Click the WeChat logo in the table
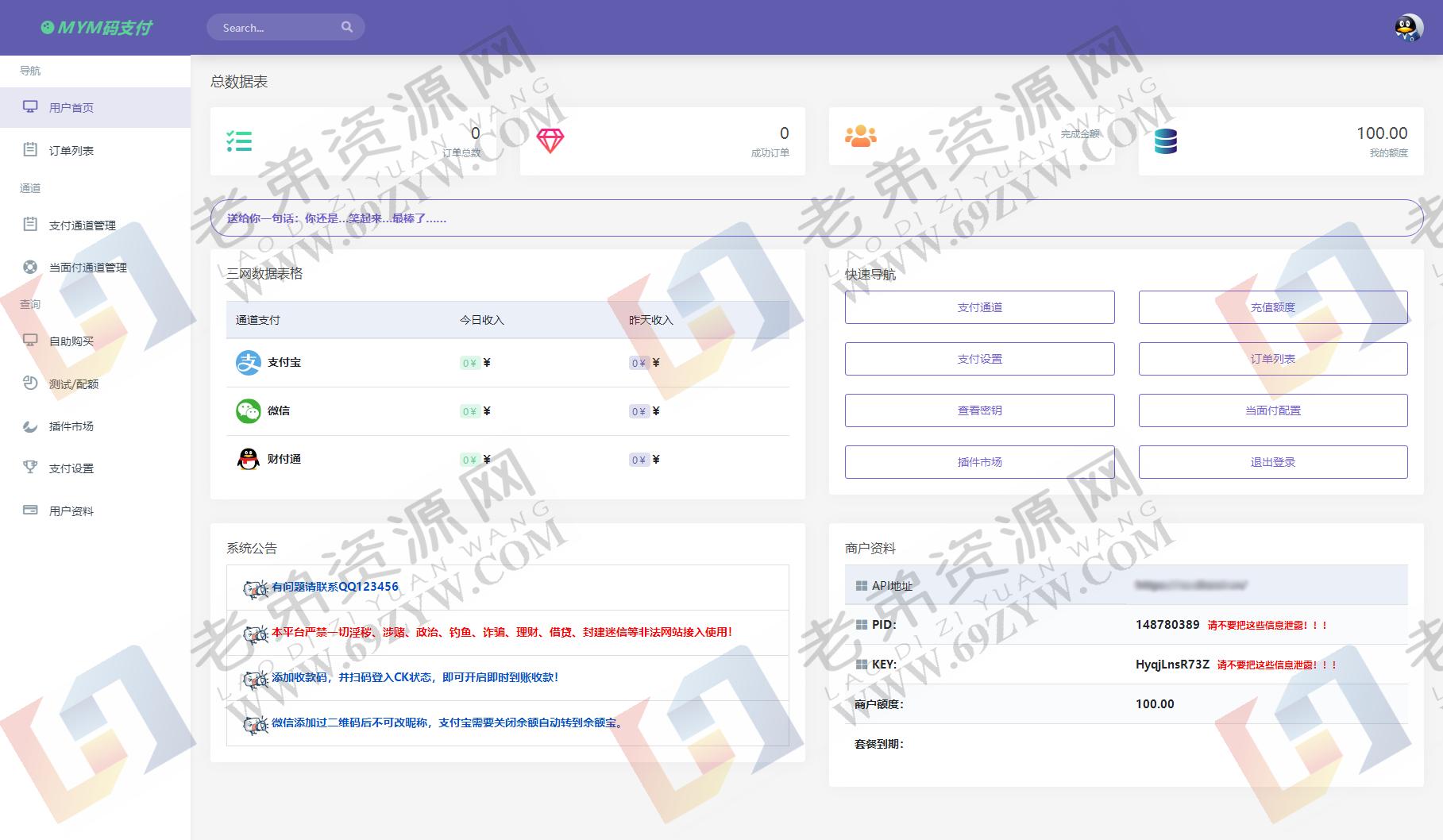The height and width of the screenshot is (840, 1443). point(249,410)
